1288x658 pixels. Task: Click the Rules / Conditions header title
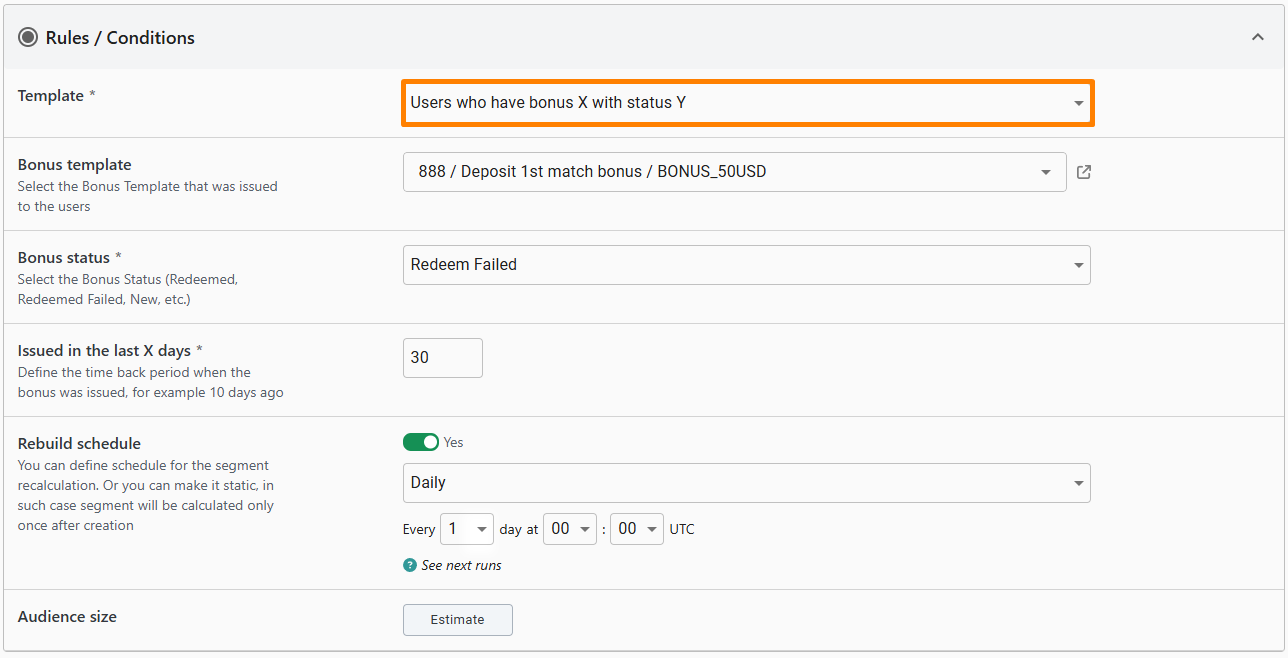click(120, 38)
